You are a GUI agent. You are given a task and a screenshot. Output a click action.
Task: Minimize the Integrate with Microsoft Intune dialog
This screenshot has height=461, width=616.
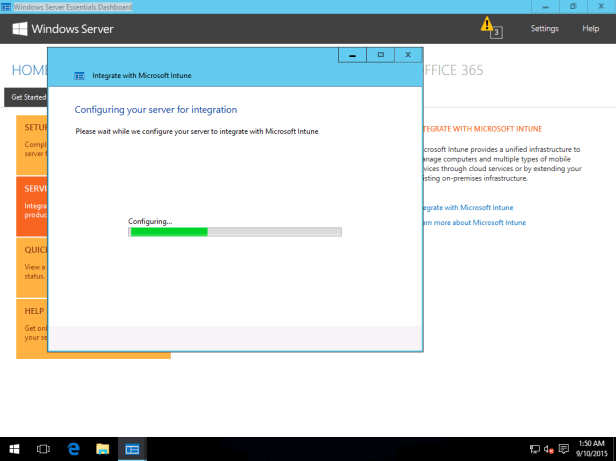pos(353,54)
